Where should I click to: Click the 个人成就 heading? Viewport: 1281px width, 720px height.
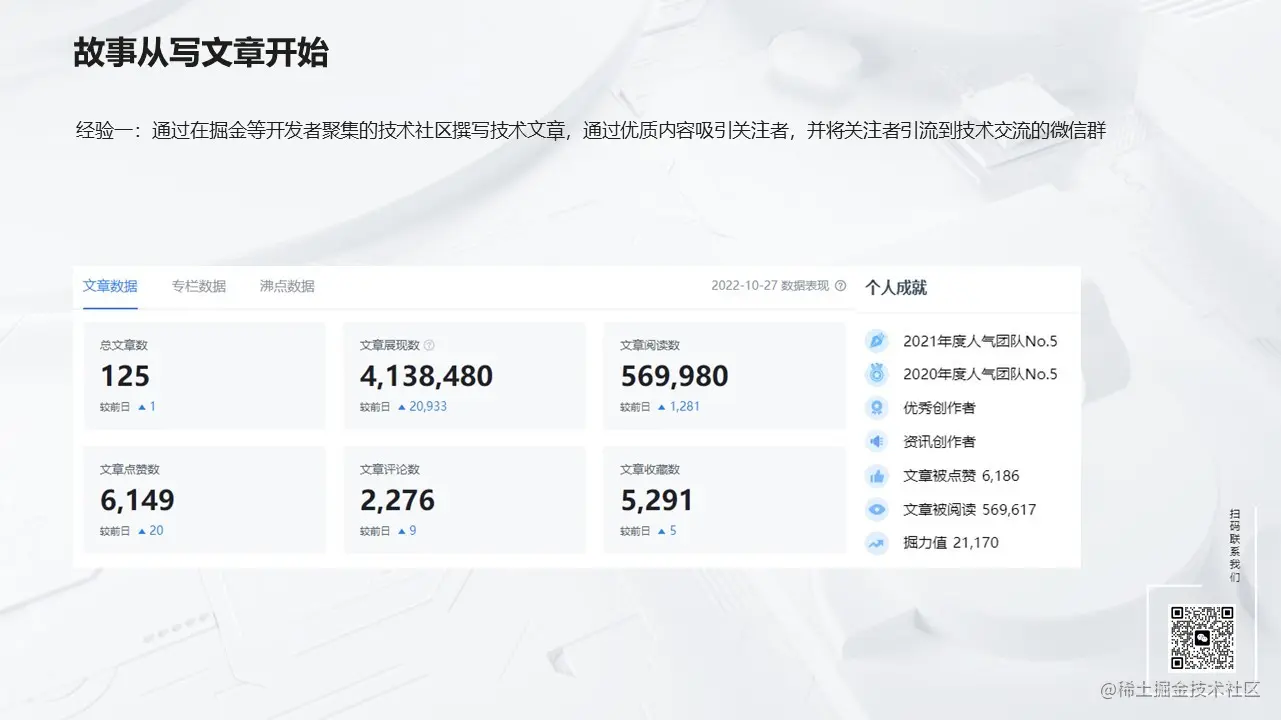click(896, 288)
